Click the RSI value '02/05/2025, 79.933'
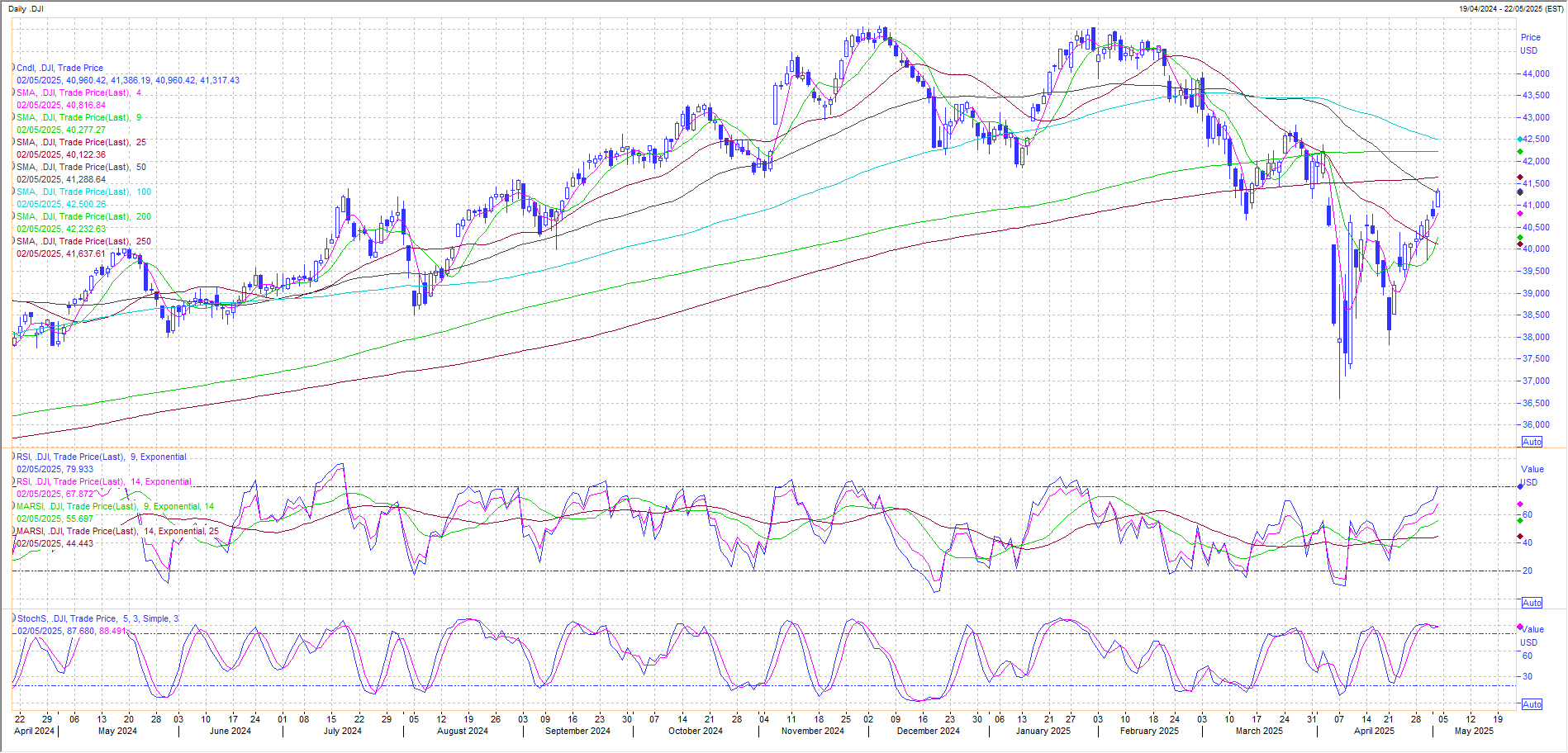This screenshot has width=1568, height=753. coord(55,469)
